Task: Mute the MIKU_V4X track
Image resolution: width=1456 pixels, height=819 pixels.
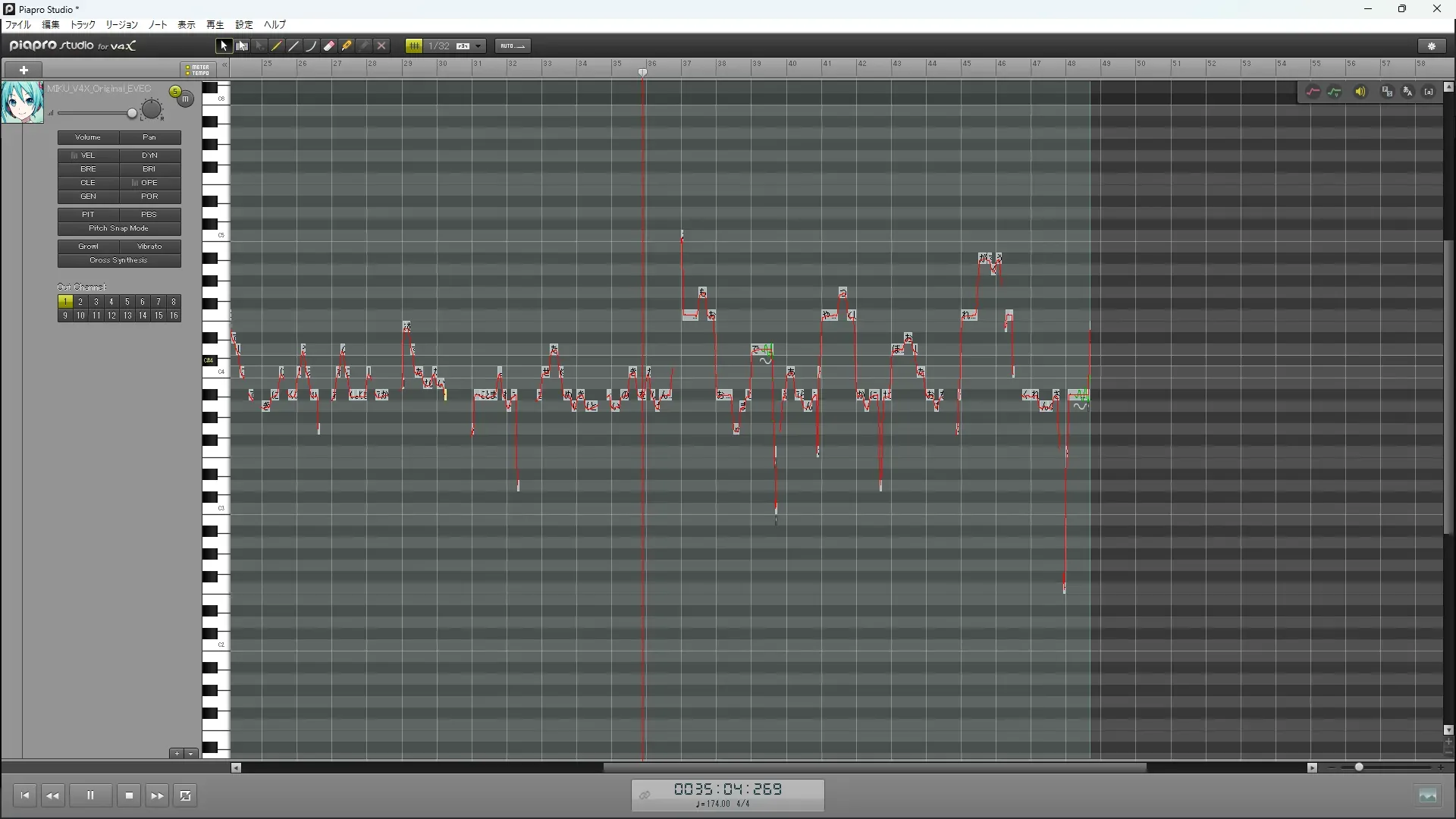Action: coord(186,99)
